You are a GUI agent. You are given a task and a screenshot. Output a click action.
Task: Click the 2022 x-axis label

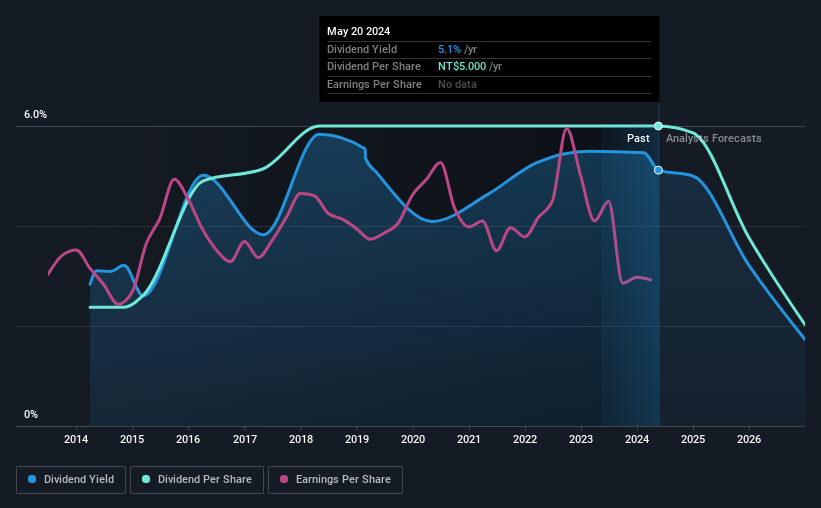tap(525, 439)
